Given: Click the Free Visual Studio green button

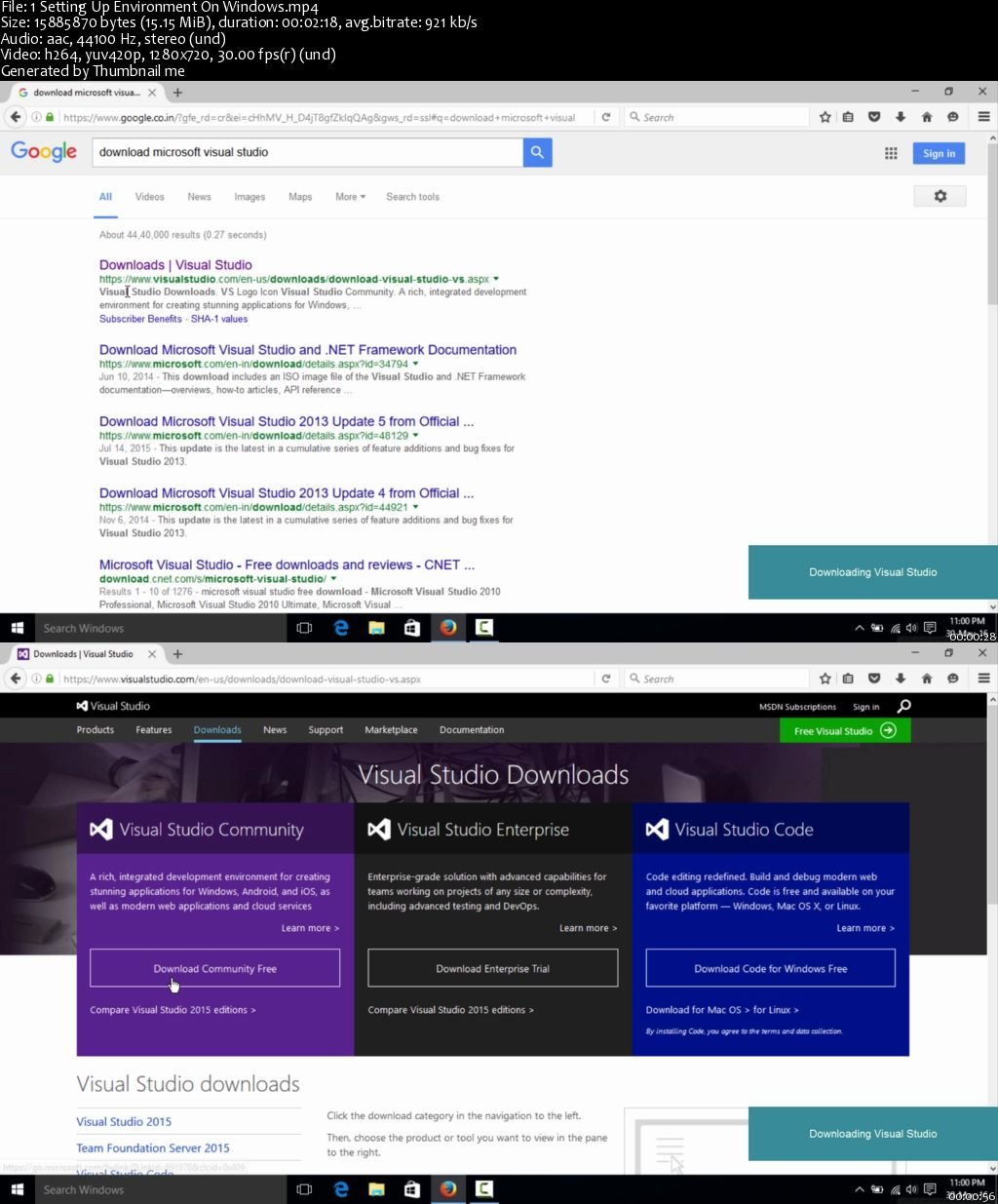Looking at the screenshot, I should coord(845,730).
